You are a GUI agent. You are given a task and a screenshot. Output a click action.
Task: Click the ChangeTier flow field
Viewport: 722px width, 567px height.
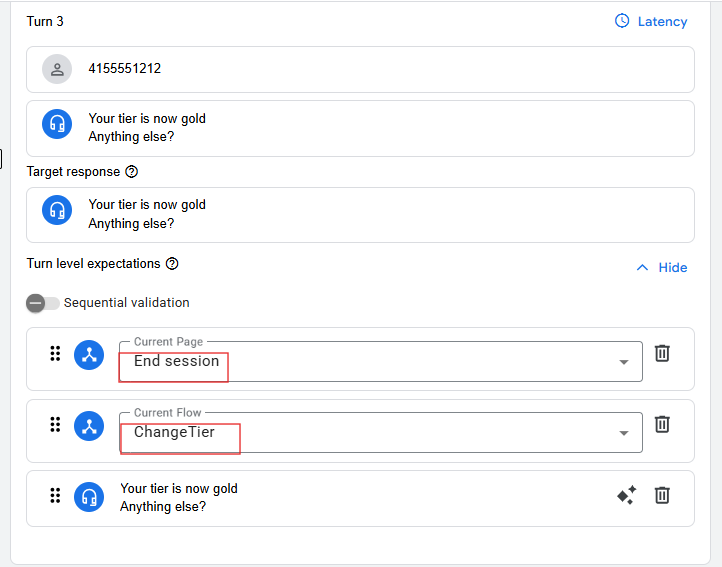370,432
